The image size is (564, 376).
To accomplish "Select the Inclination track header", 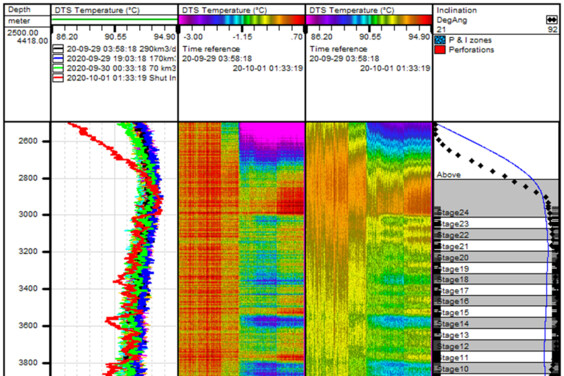I will 457,10.
